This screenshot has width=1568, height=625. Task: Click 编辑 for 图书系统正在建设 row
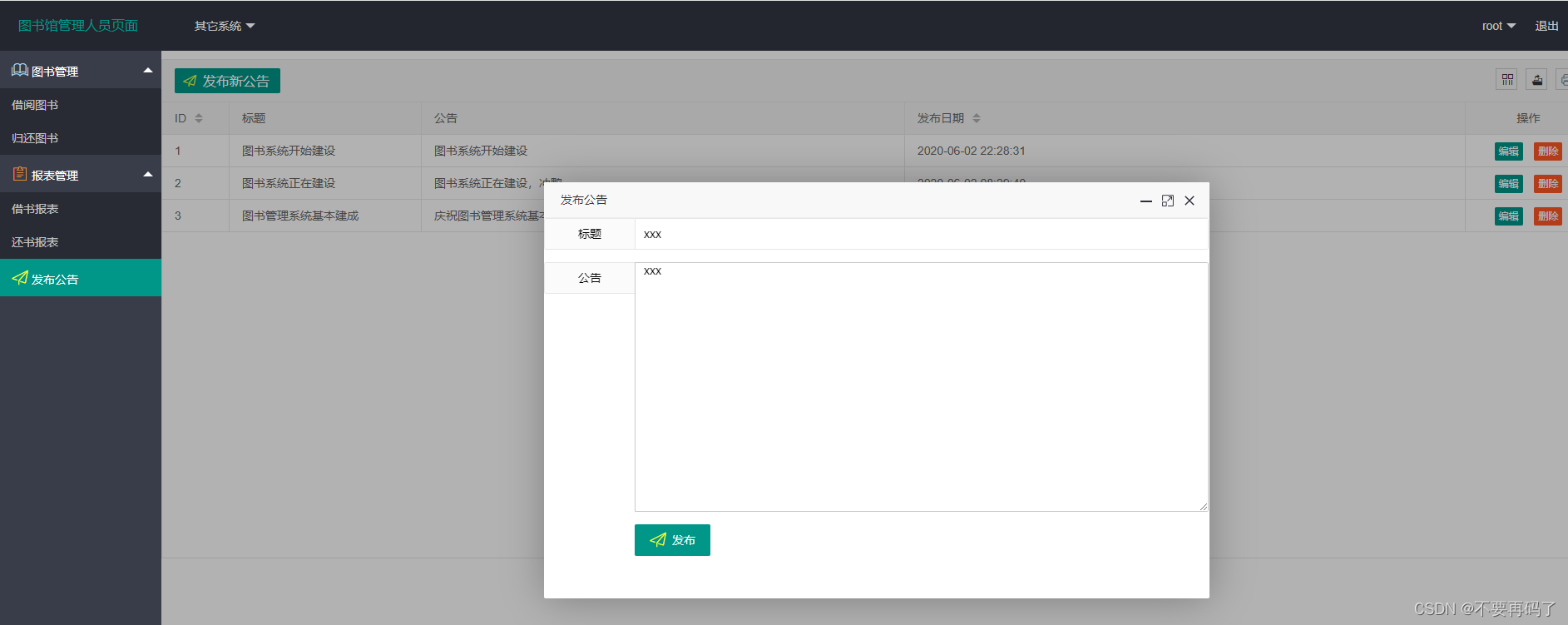click(1509, 184)
